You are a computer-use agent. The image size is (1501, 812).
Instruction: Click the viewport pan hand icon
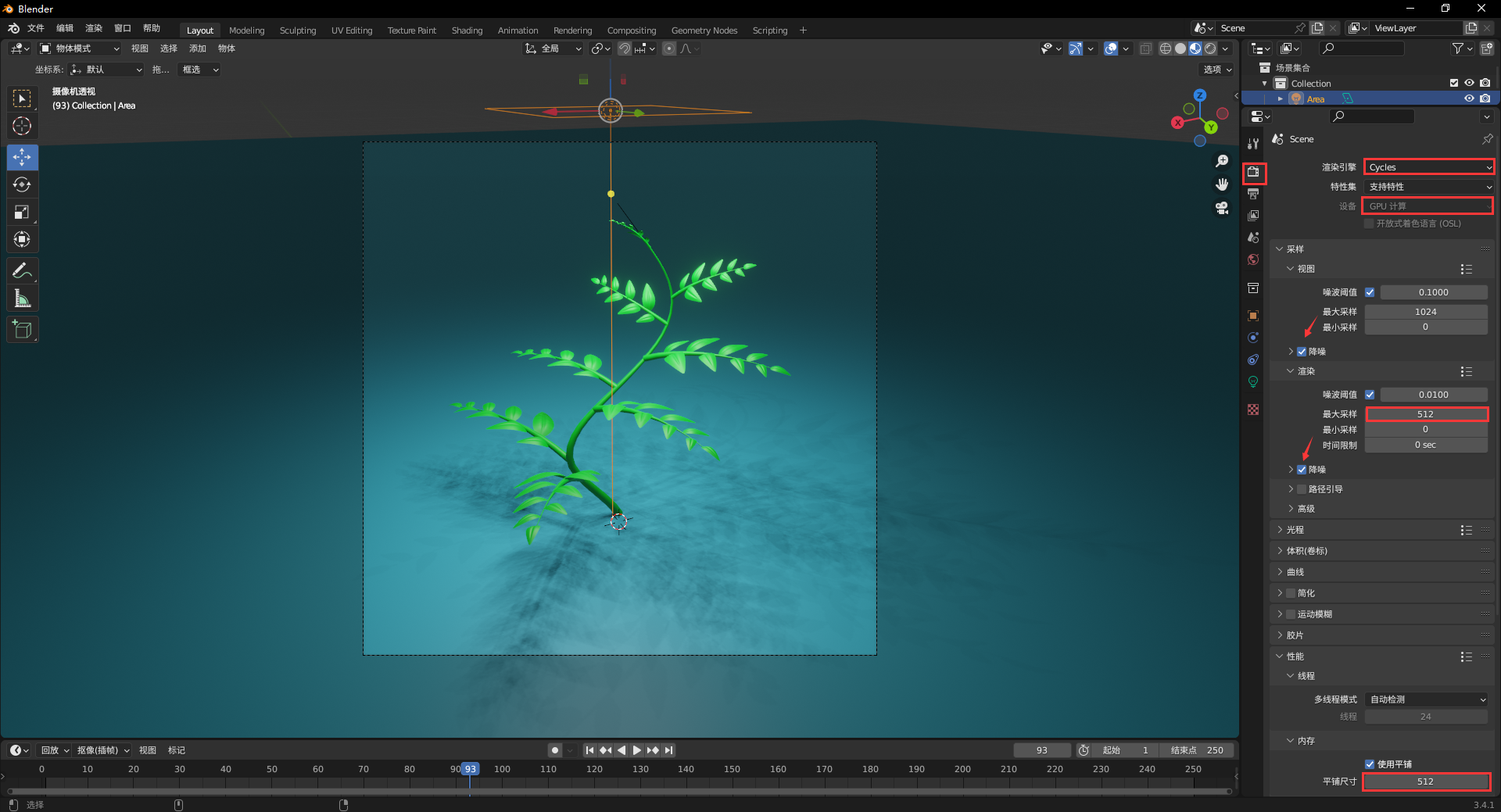coord(1222,184)
